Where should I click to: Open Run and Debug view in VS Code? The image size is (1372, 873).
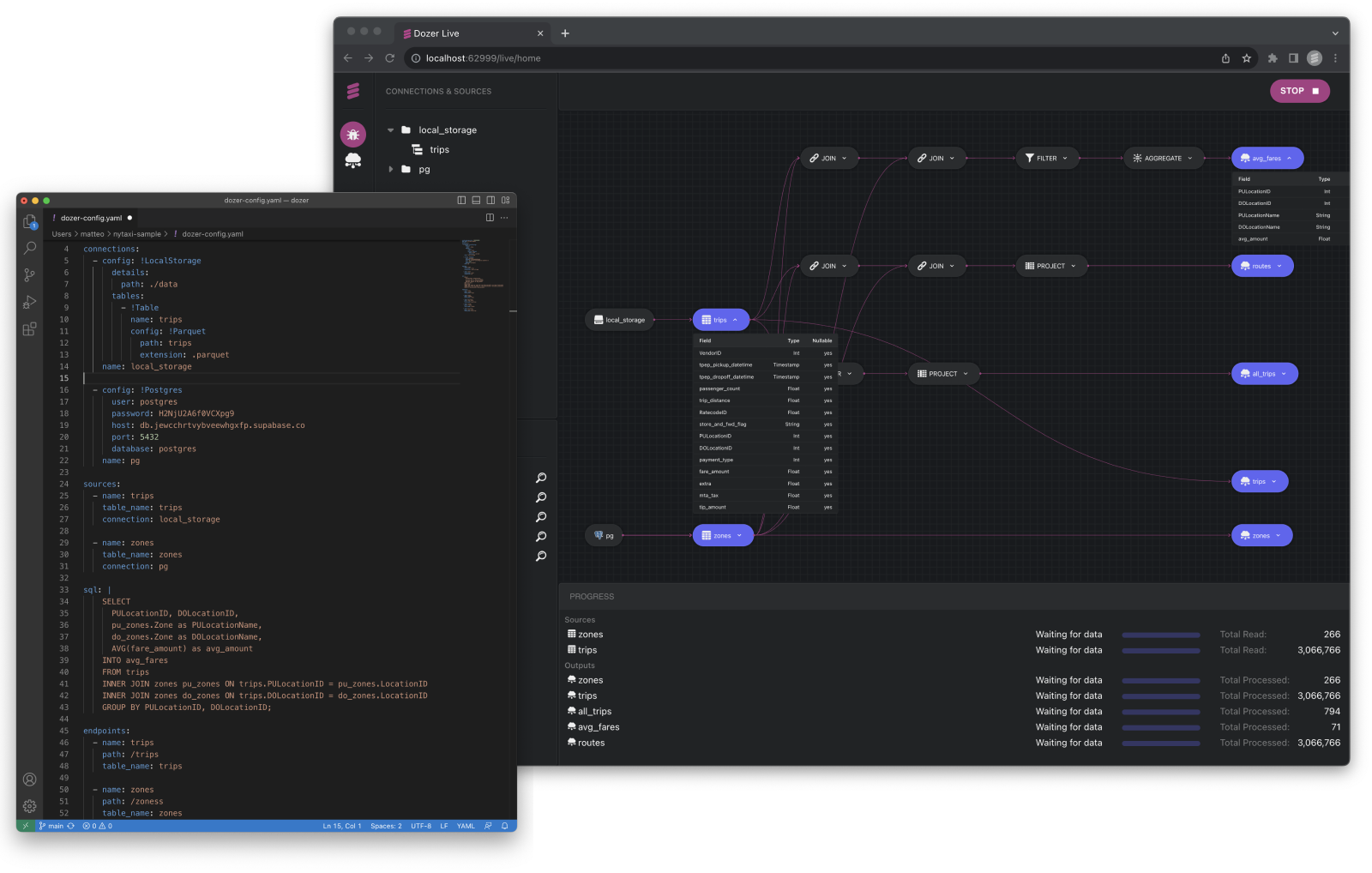tap(29, 302)
